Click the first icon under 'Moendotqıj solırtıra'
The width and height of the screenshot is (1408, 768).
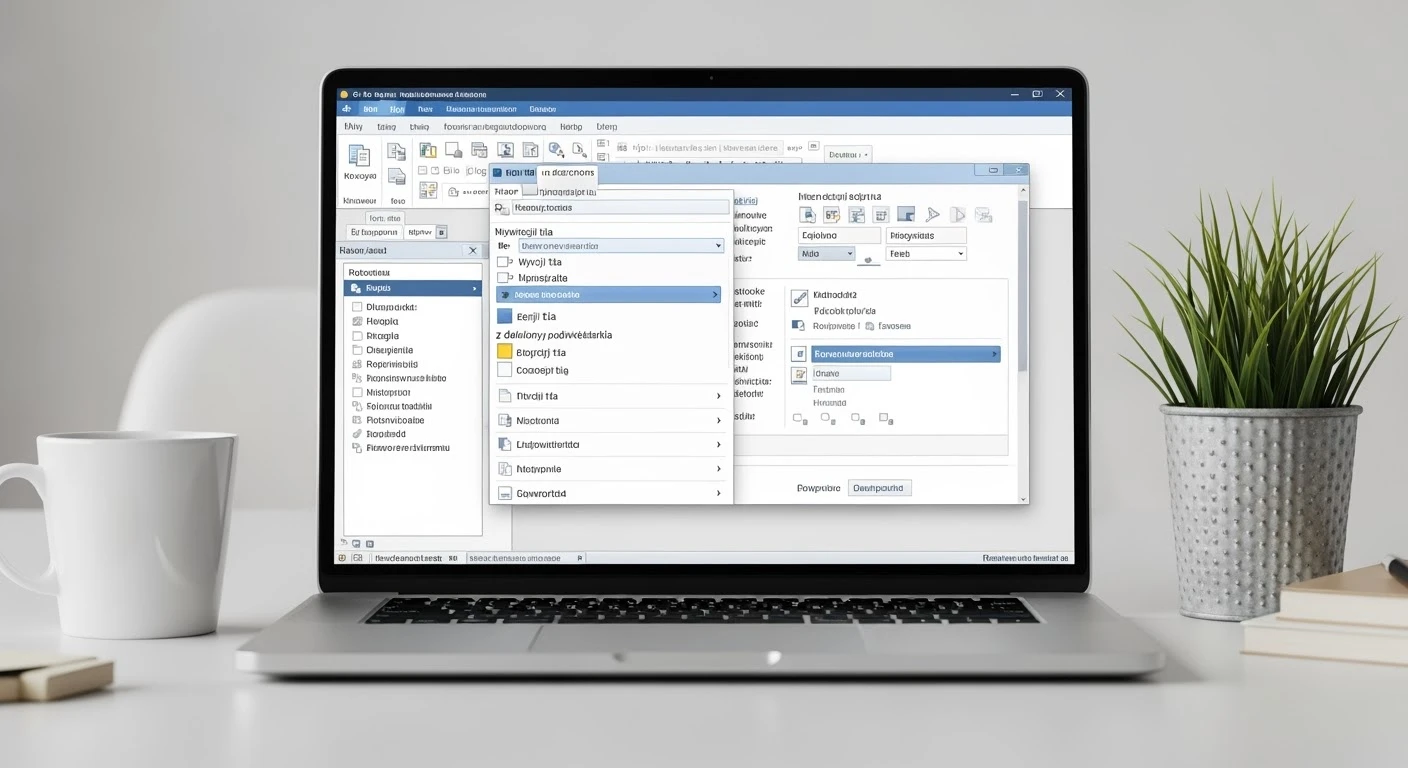(808, 214)
